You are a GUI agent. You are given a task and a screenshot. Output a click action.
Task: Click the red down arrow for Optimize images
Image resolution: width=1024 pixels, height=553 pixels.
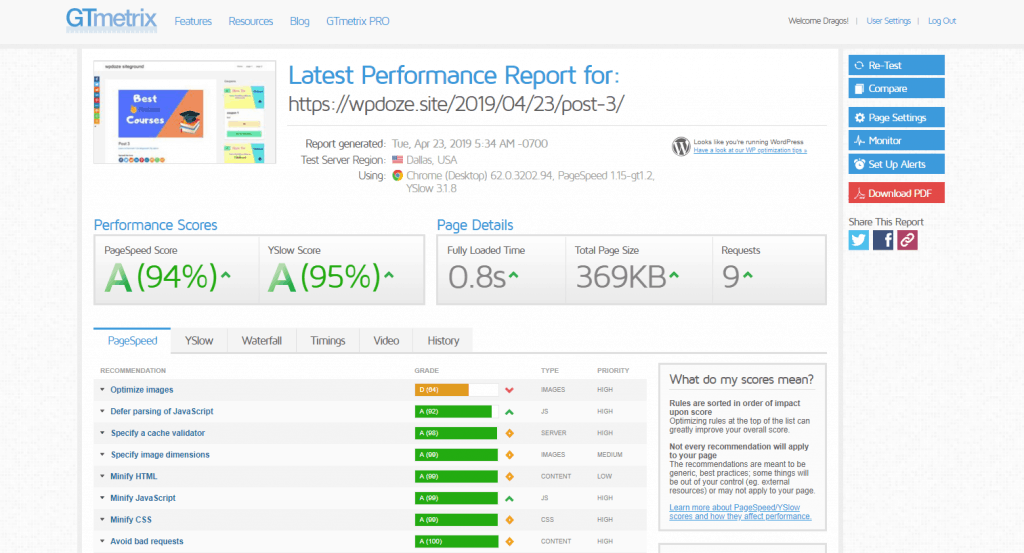[x=509, y=390]
